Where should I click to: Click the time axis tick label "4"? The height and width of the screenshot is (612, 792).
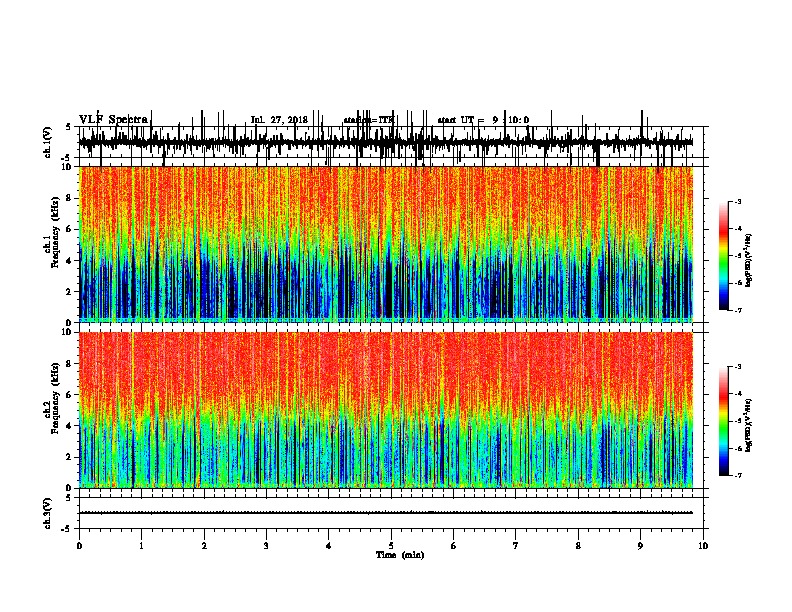(329, 546)
